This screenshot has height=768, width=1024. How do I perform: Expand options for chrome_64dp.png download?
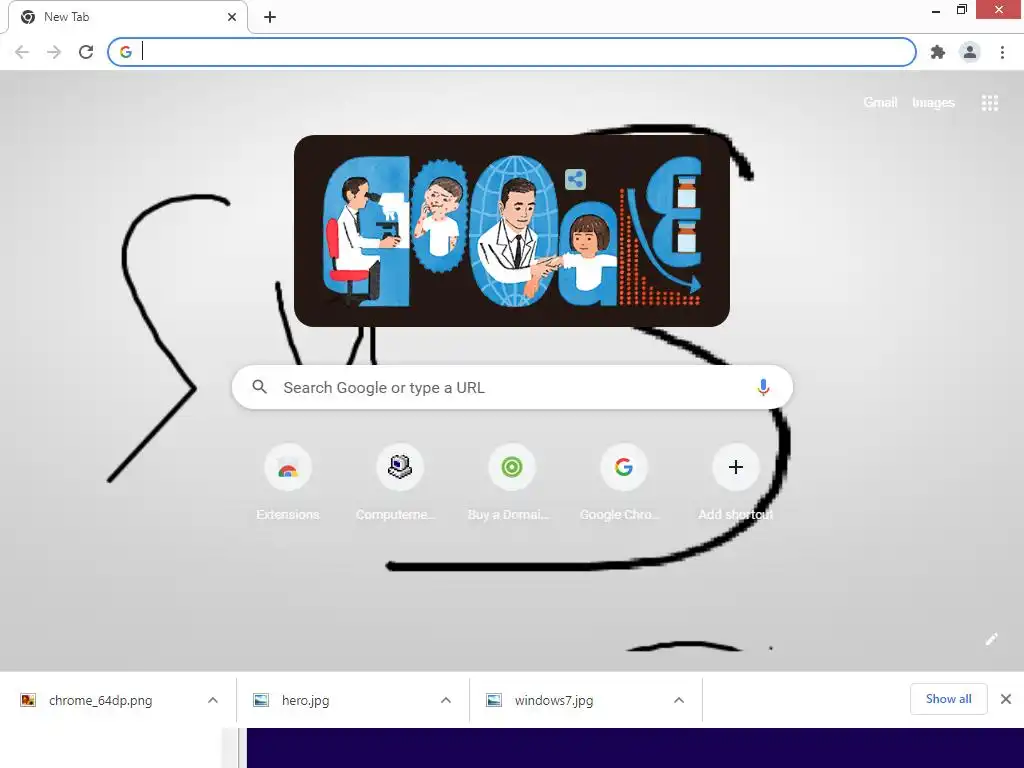(x=213, y=700)
